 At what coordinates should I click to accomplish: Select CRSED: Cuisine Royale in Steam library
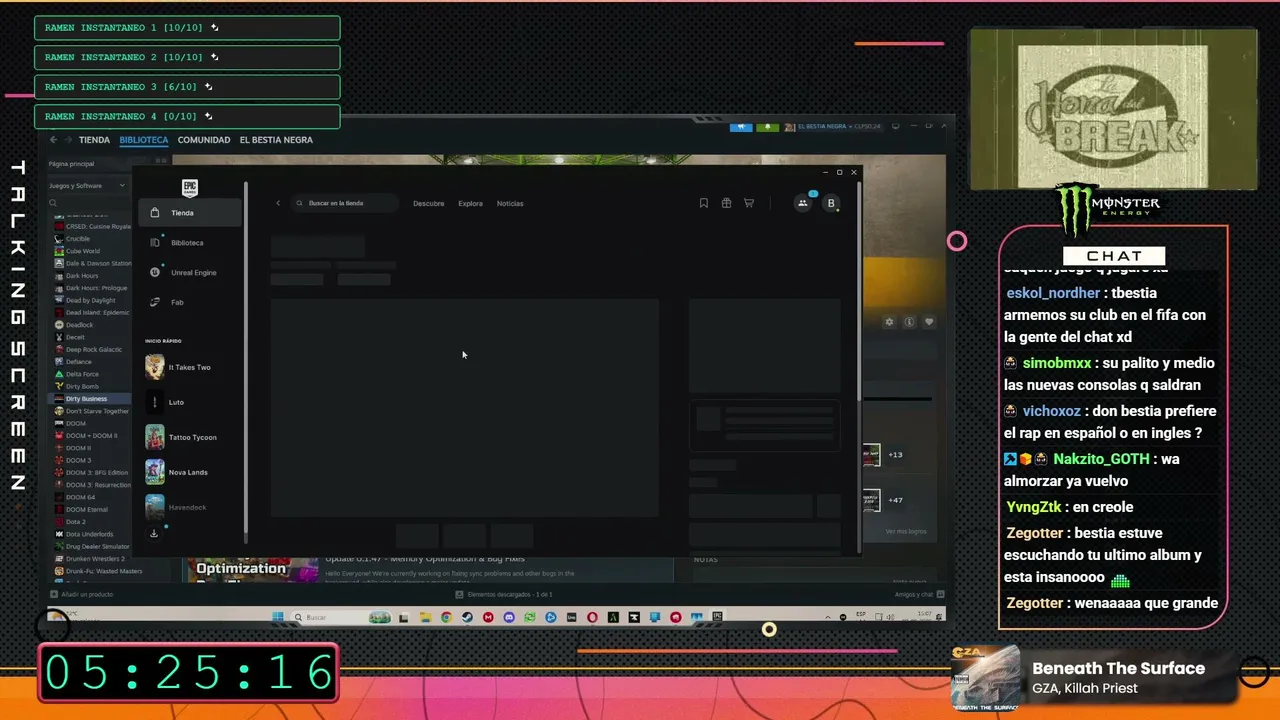click(93, 227)
